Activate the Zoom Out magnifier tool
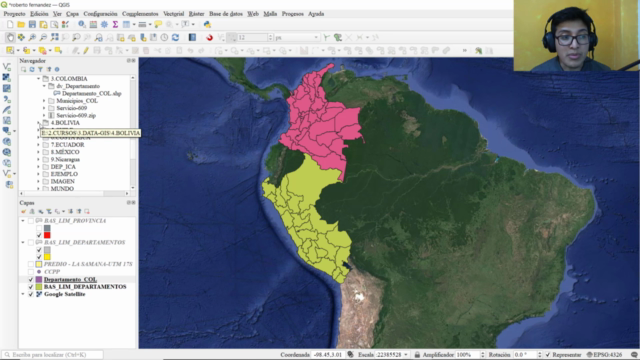 [43, 38]
